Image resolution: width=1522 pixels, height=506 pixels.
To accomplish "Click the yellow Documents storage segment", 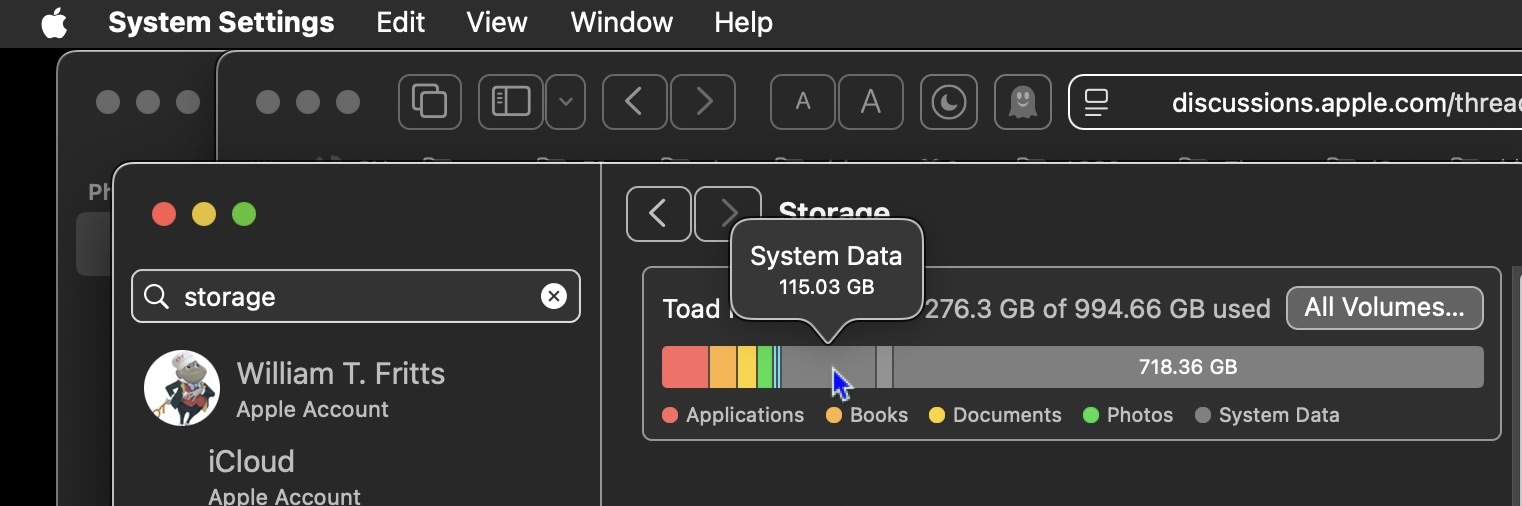I will 747,367.
